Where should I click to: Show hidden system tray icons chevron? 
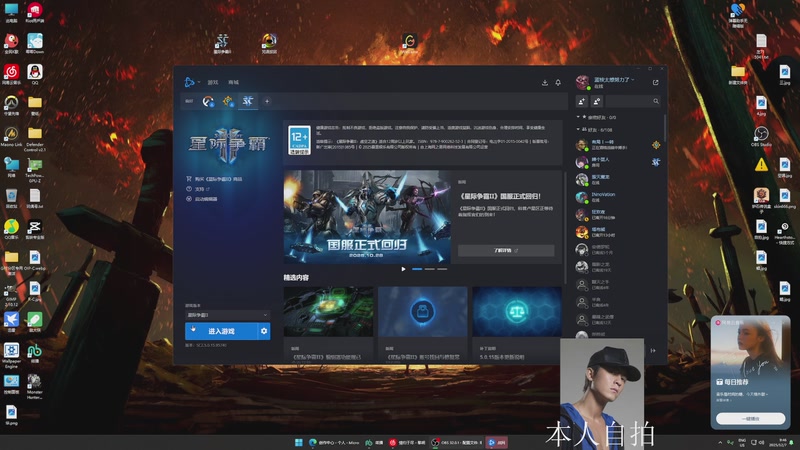[720, 442]
